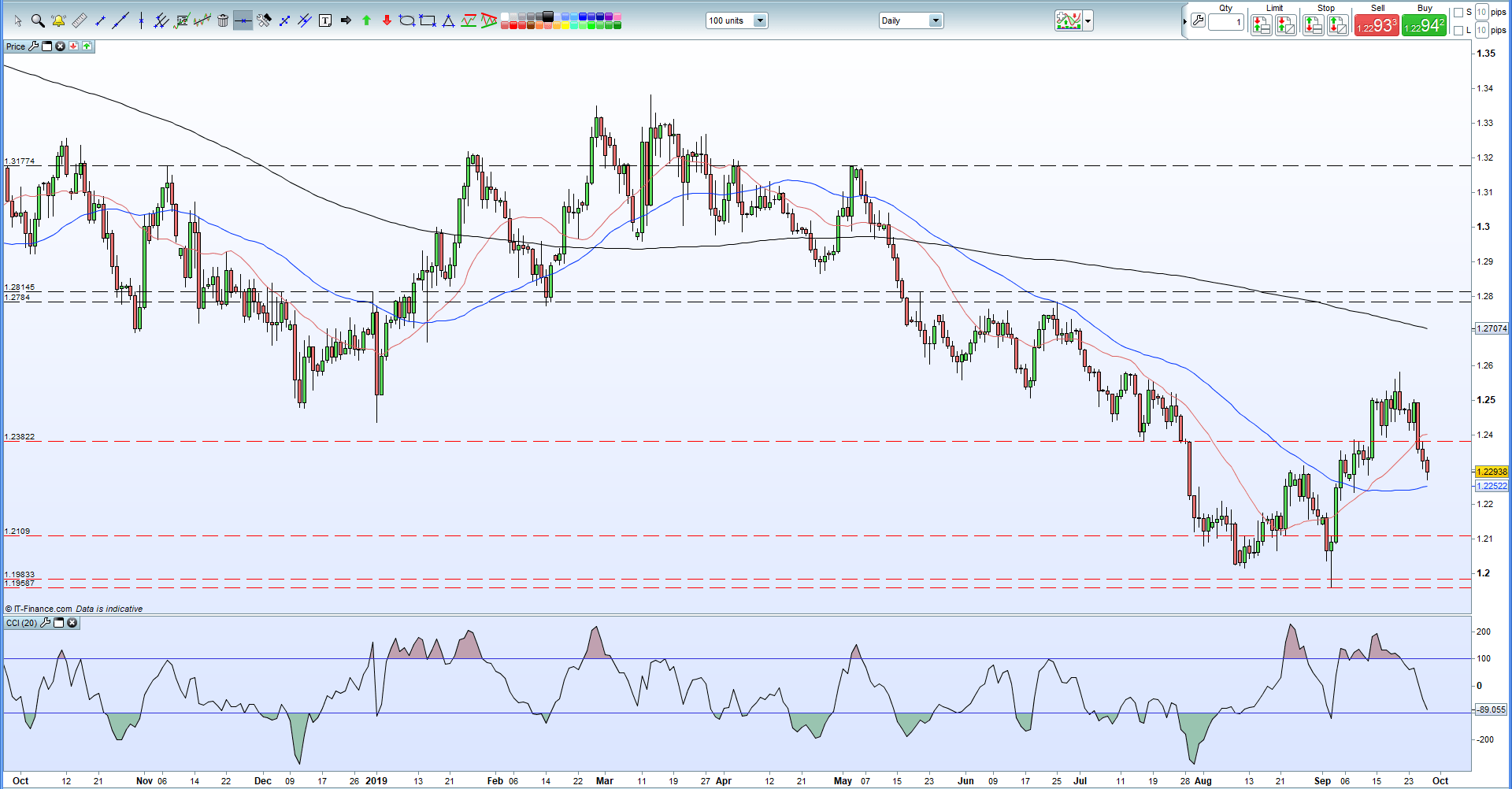Image resolution: width=1512 pixels, height=789 pixels.
Task: Click the 1.27074 moving average price tag
Action: (x=1492, y=328)
